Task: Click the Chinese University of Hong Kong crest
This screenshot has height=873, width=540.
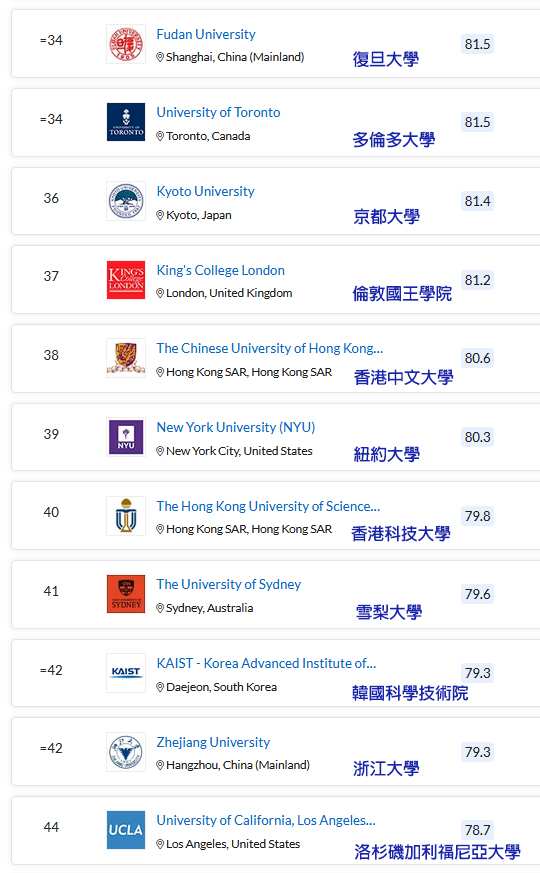Action: 126,358
